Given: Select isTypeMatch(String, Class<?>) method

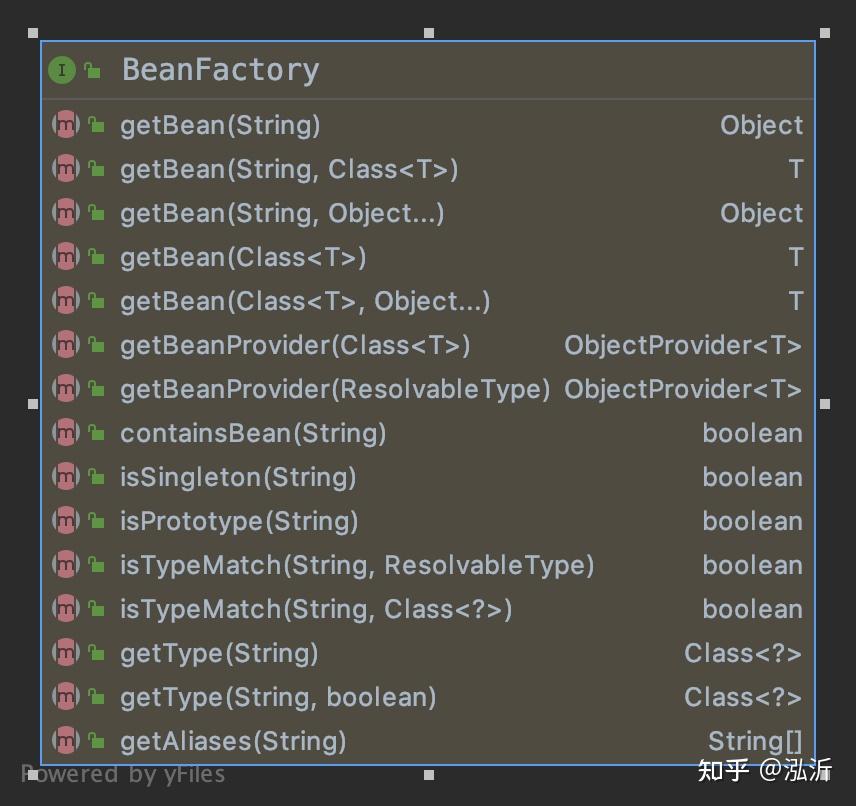Looking at the screenshot, I should coord(316,609).
